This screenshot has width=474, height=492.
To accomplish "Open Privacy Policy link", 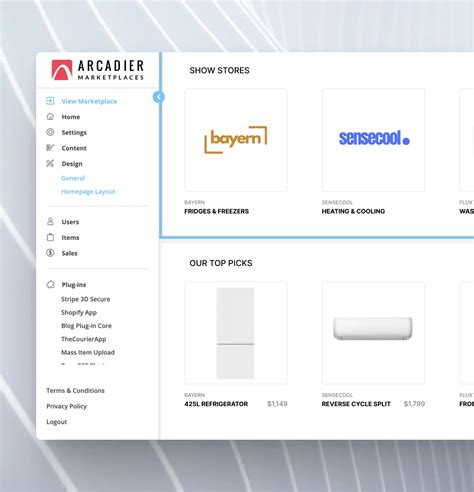I will [x=67, y=406].
